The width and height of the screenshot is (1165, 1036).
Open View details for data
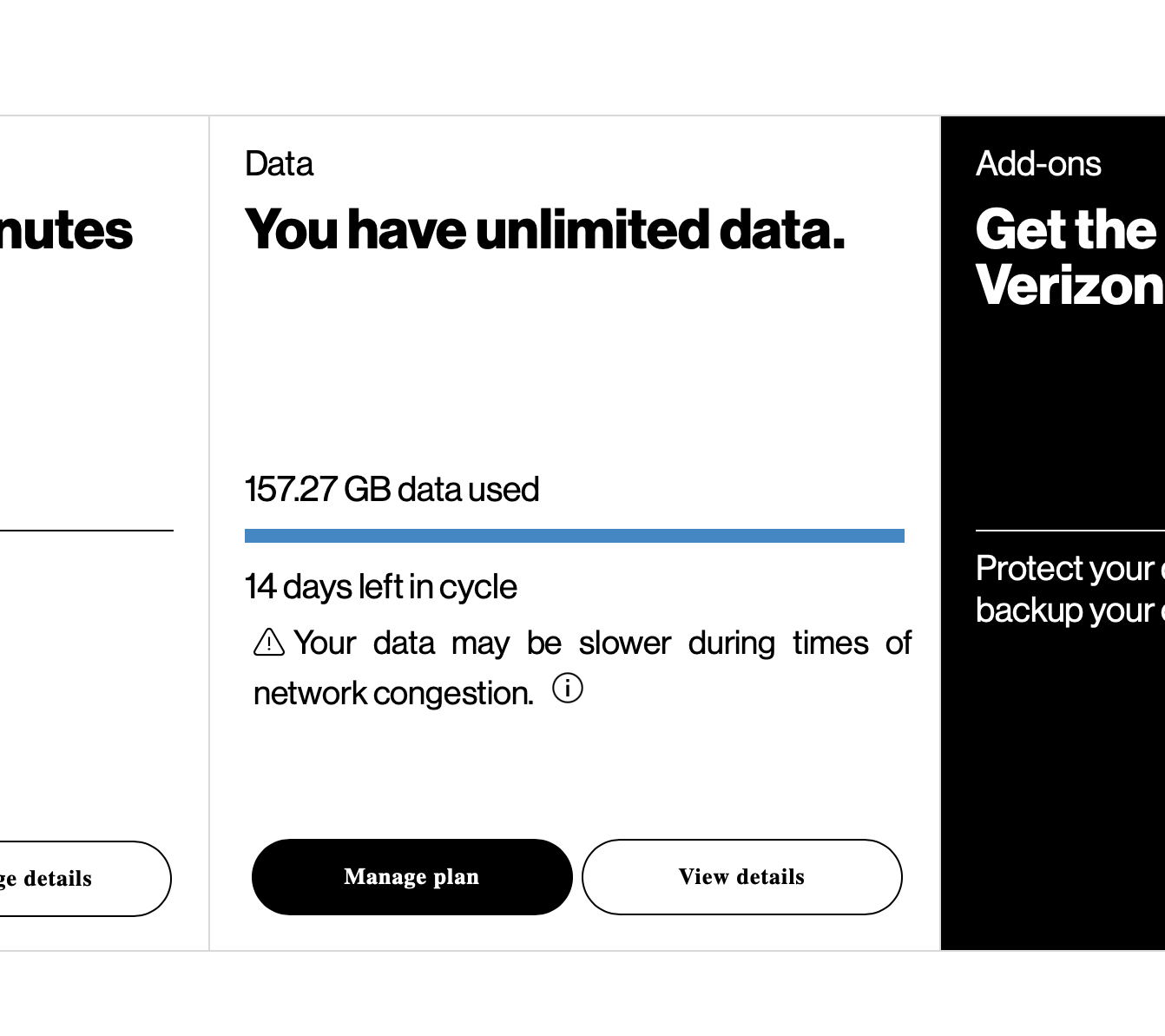coord(741,877)
